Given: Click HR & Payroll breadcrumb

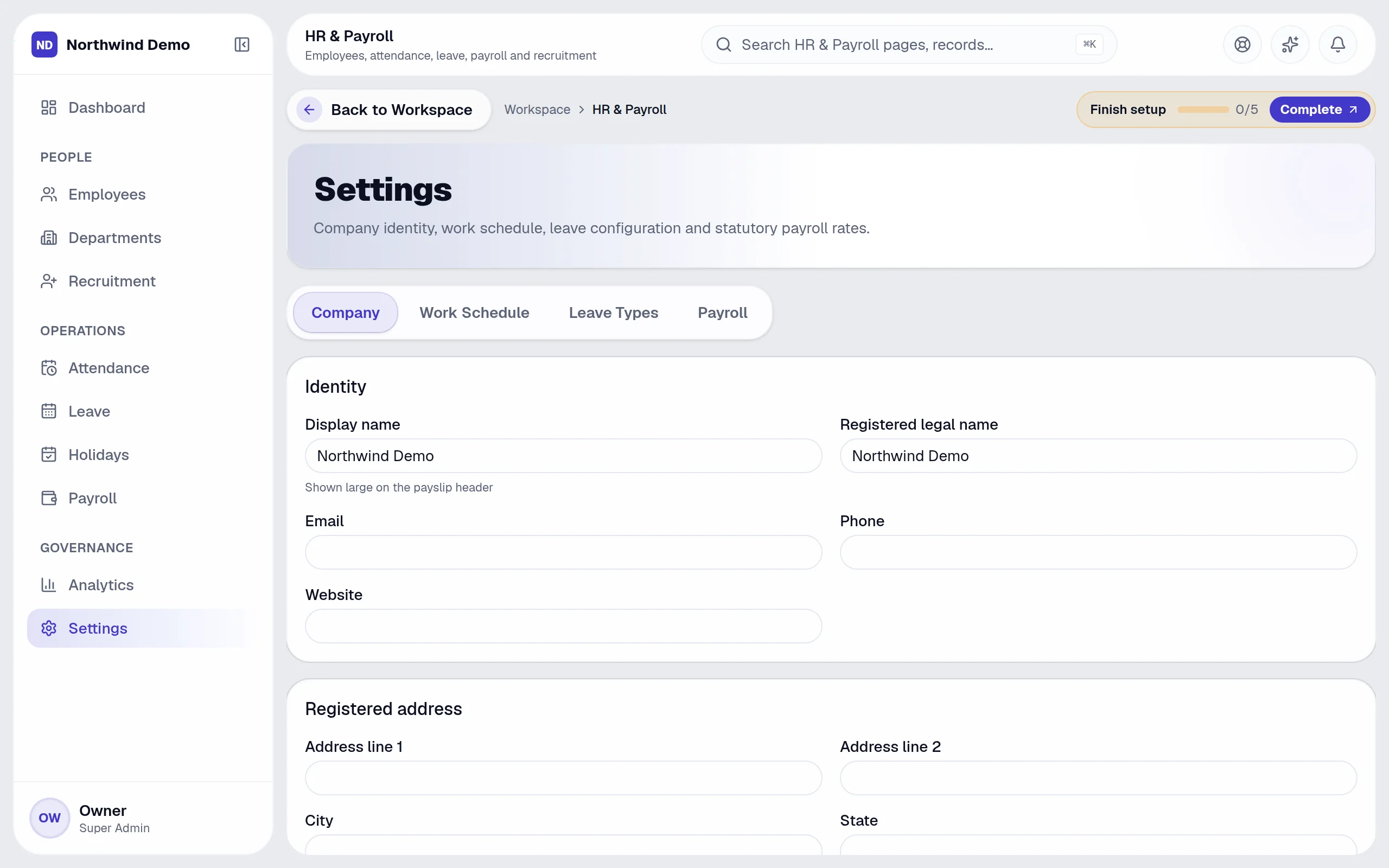Looking at the screenshot, I should 629,110.
